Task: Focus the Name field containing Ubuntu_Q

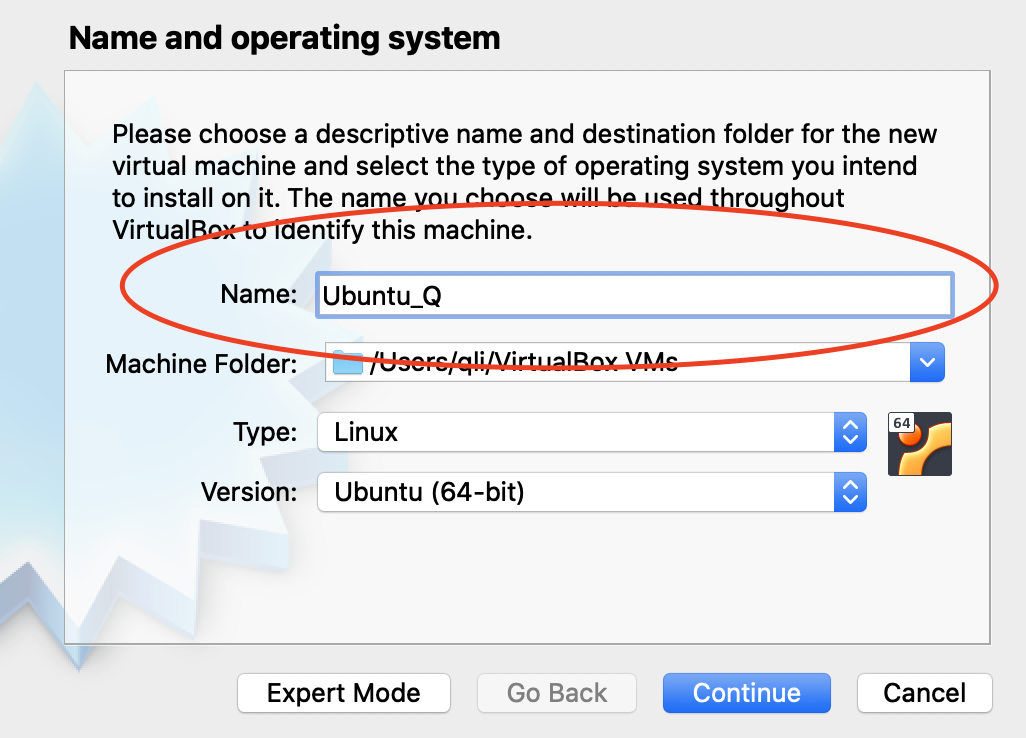Action: (x=633, y=295)
